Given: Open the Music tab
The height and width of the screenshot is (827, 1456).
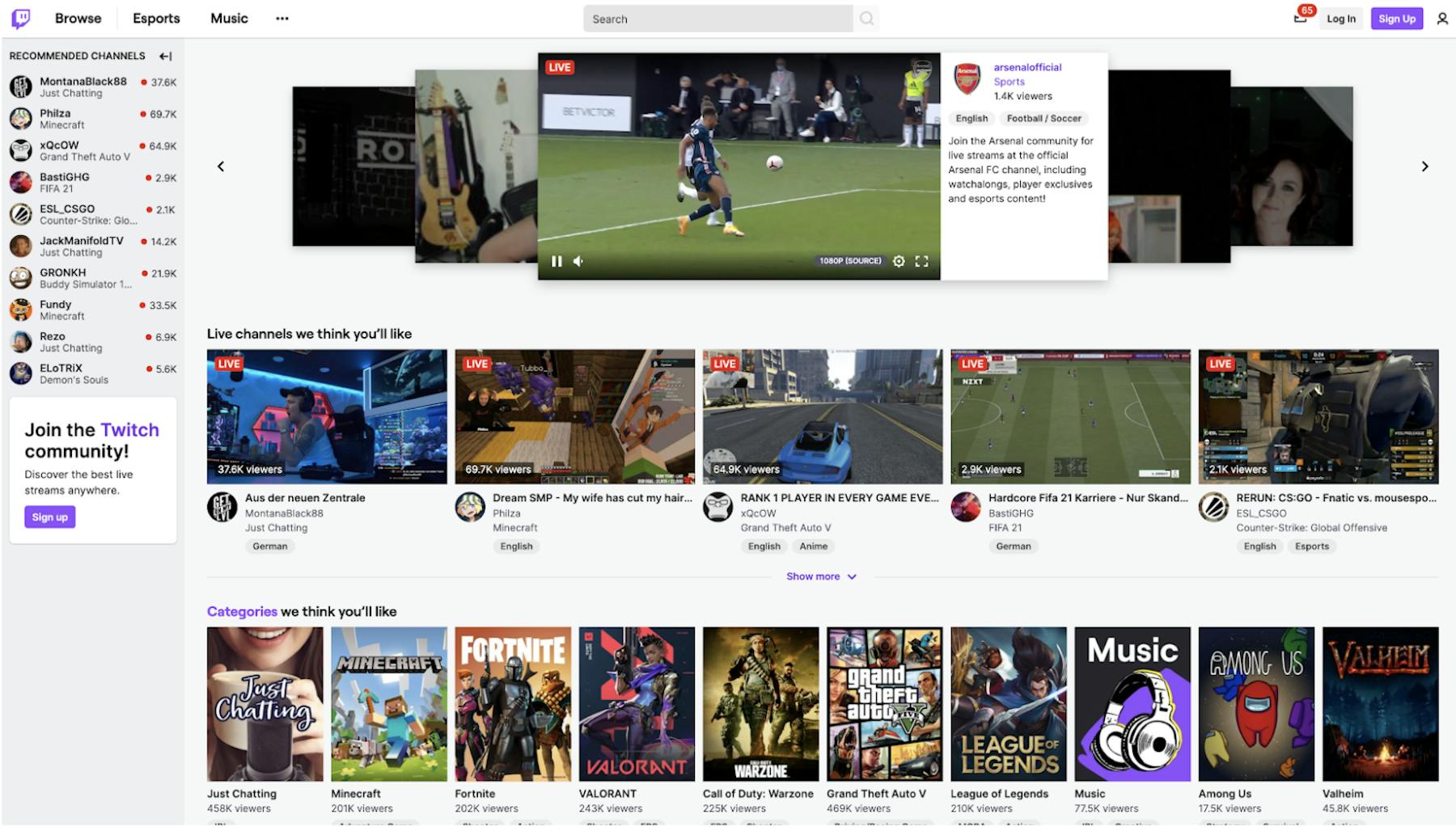Looking at the screenshot, I should pos(229,18).
